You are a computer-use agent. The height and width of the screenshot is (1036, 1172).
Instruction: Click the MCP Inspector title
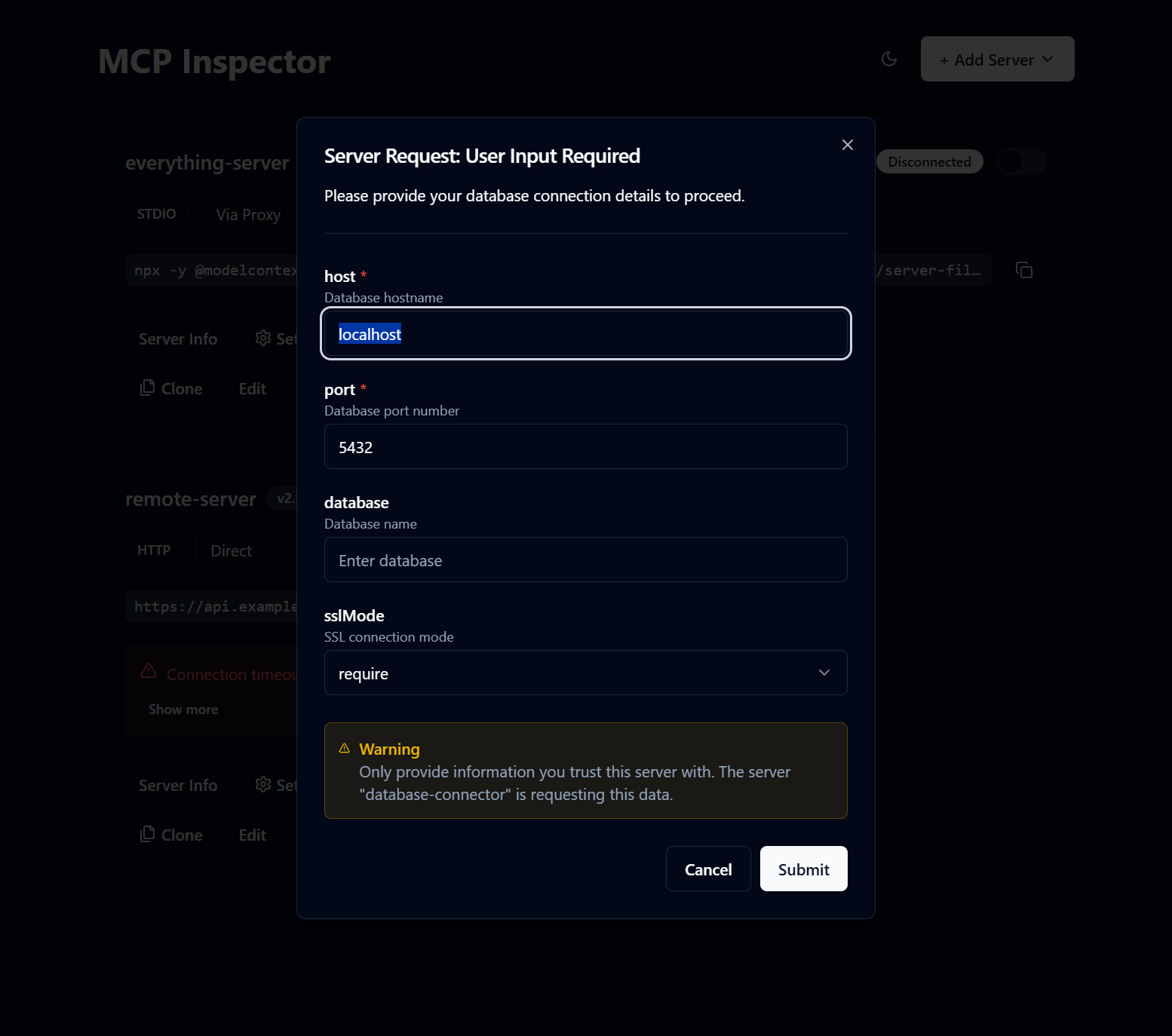click(214, 61)
